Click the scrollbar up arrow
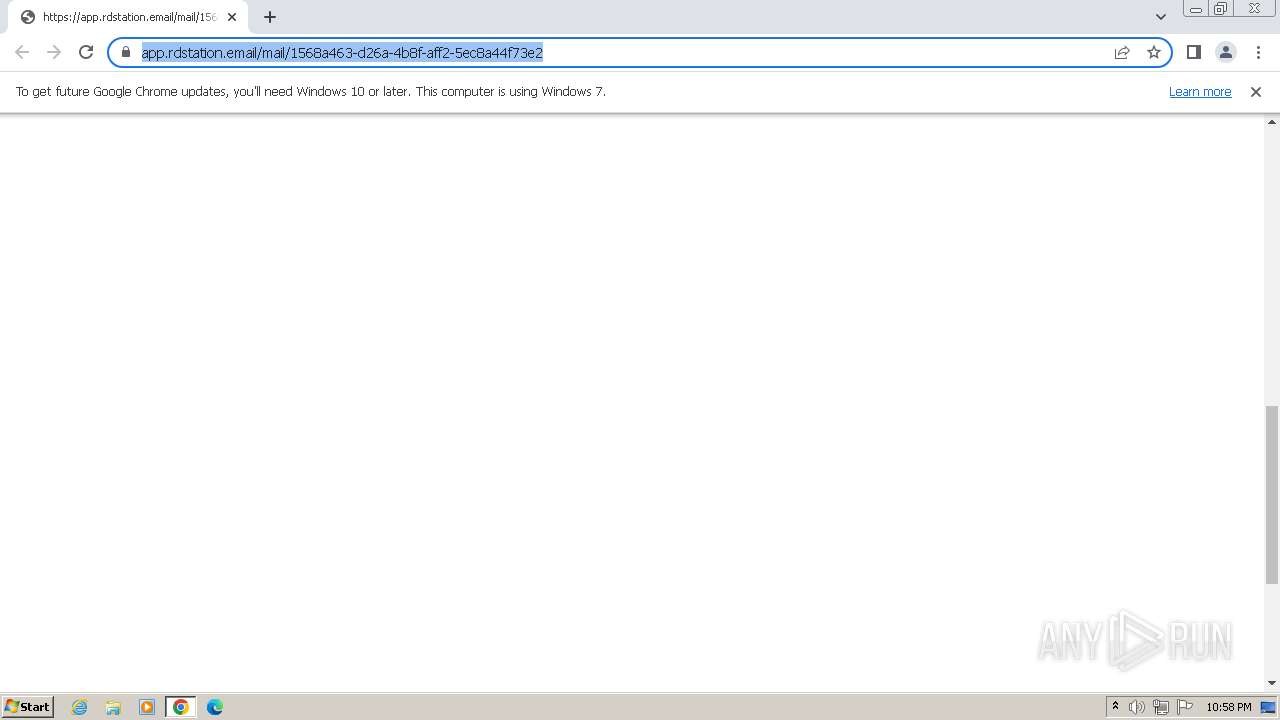Image resolution: width=1280 pixels, height=720 pixels. [1272, 122]
